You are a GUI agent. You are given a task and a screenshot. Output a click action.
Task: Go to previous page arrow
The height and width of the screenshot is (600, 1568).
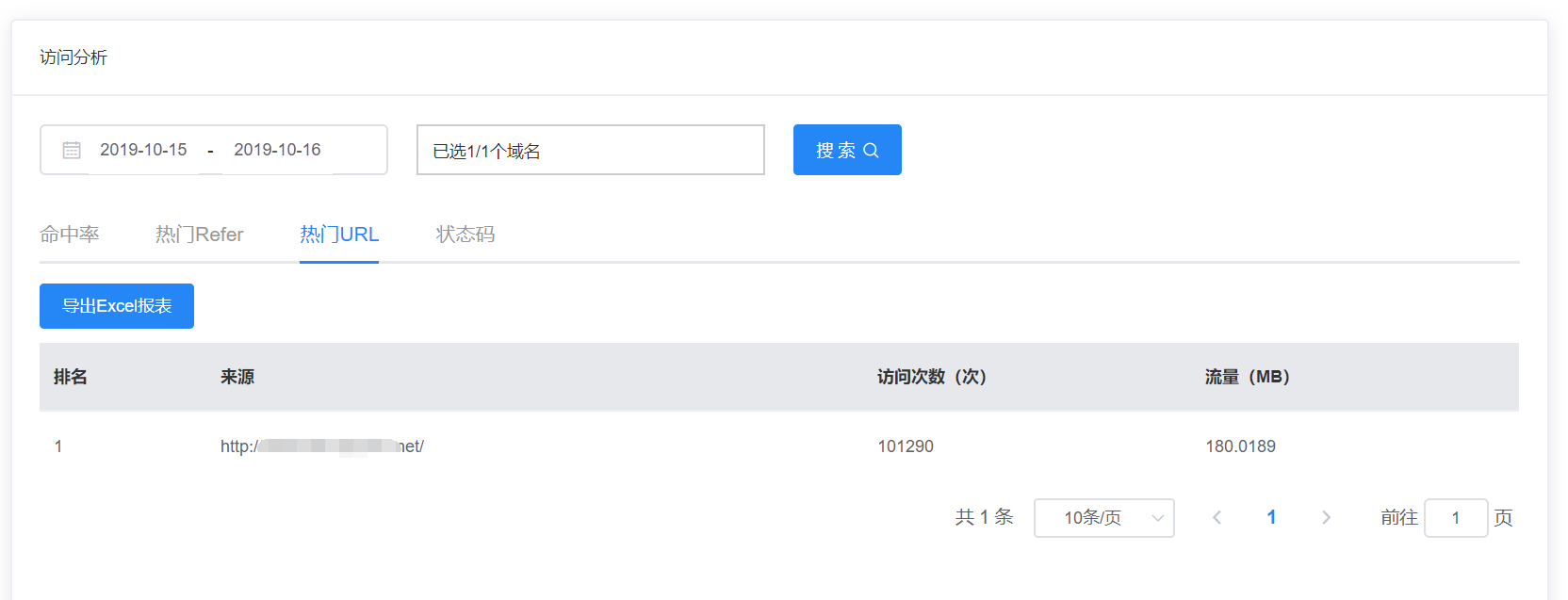coord(1217,517)
